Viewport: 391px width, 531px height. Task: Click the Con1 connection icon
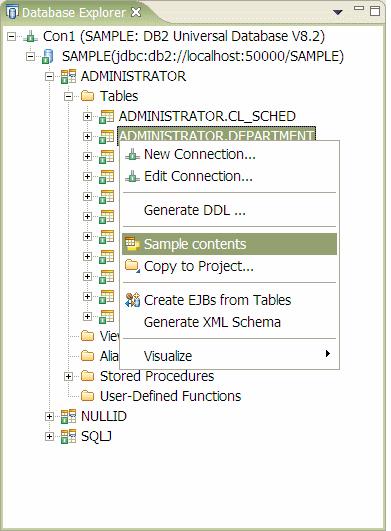(x=30, y=36)
